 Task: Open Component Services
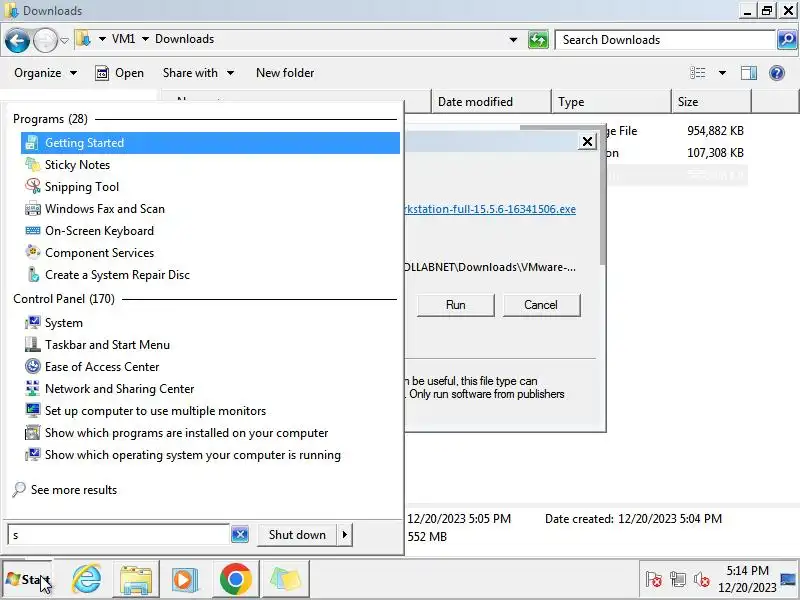[x=99, y=253]
